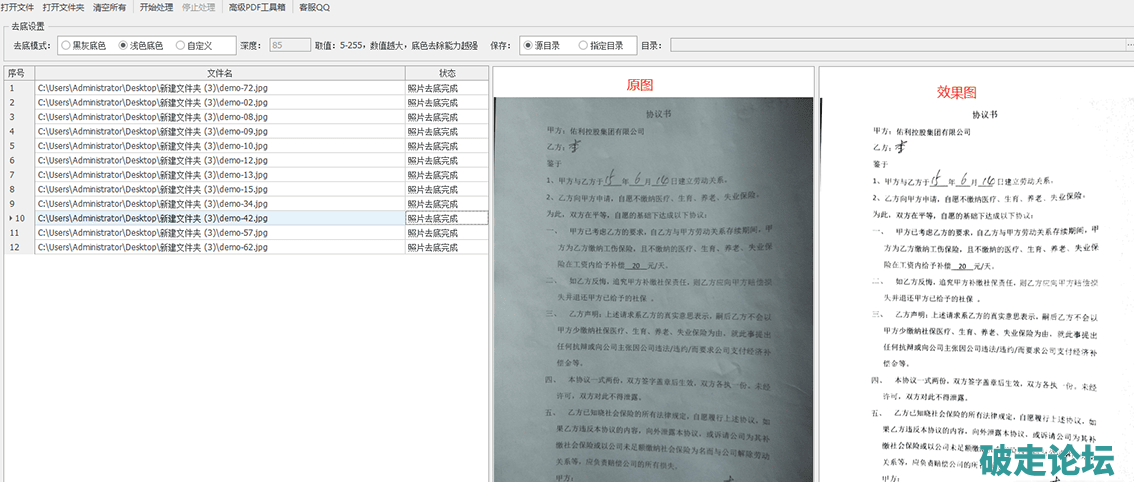This screenshot has height=482, width=1134.
Task: Sort by the 文件名 column header
Action: point(220,73)
